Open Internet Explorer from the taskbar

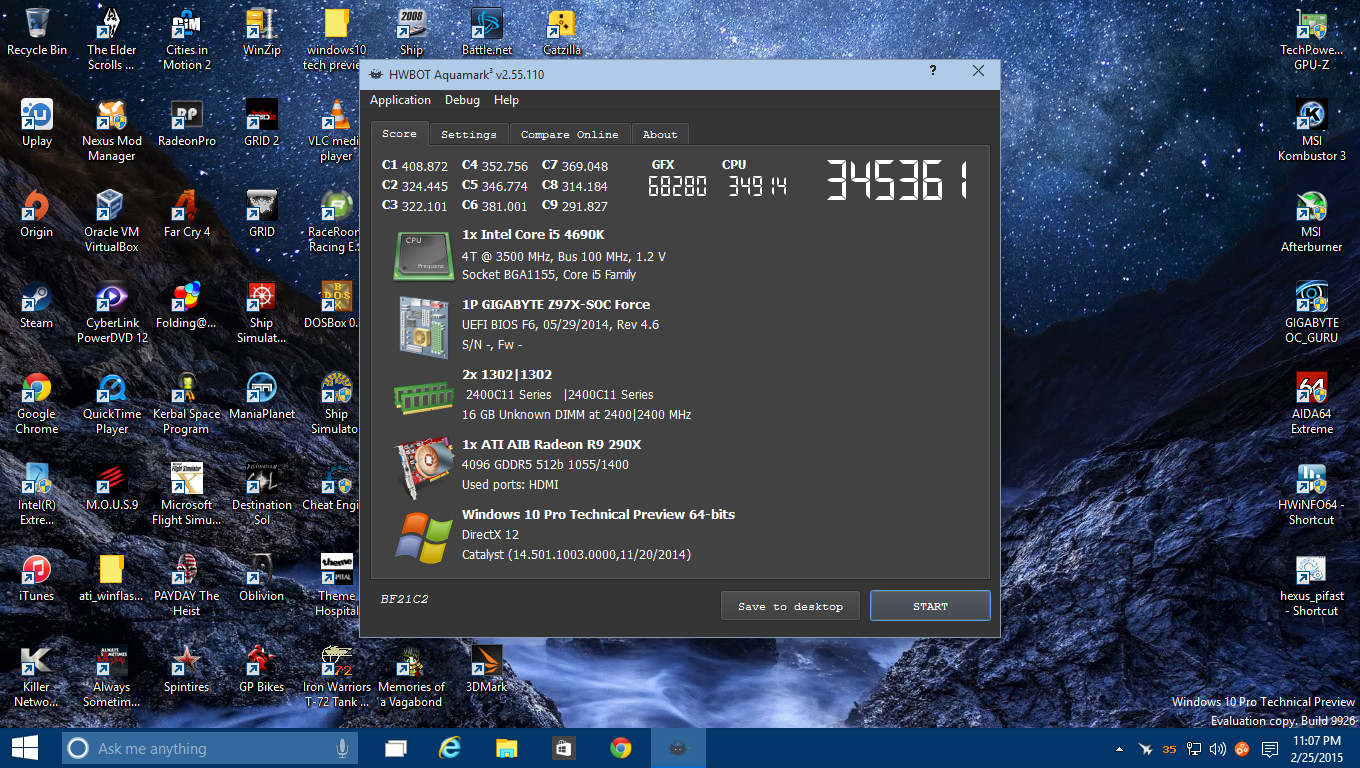451,748
